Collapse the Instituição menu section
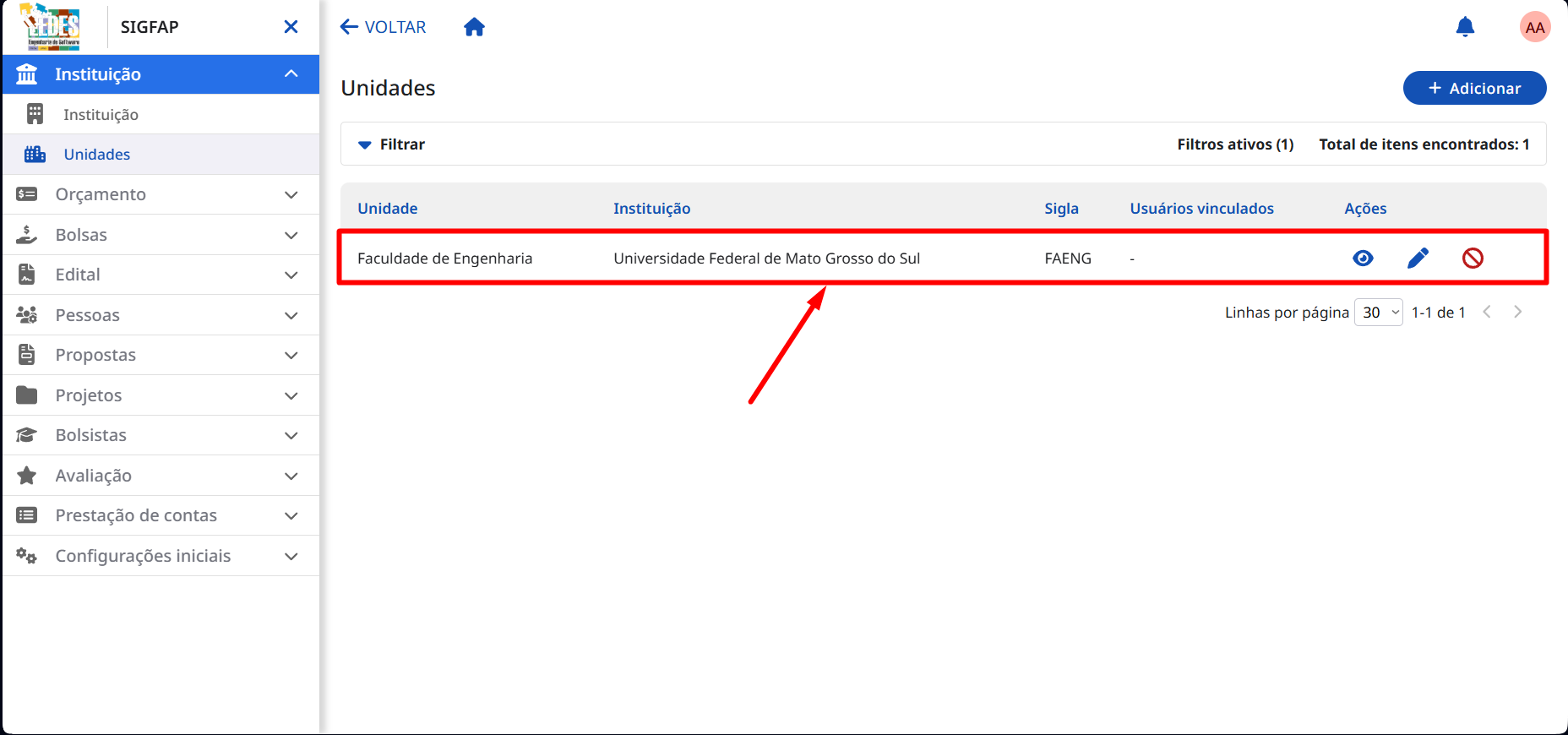 click(x=291, y=74)
